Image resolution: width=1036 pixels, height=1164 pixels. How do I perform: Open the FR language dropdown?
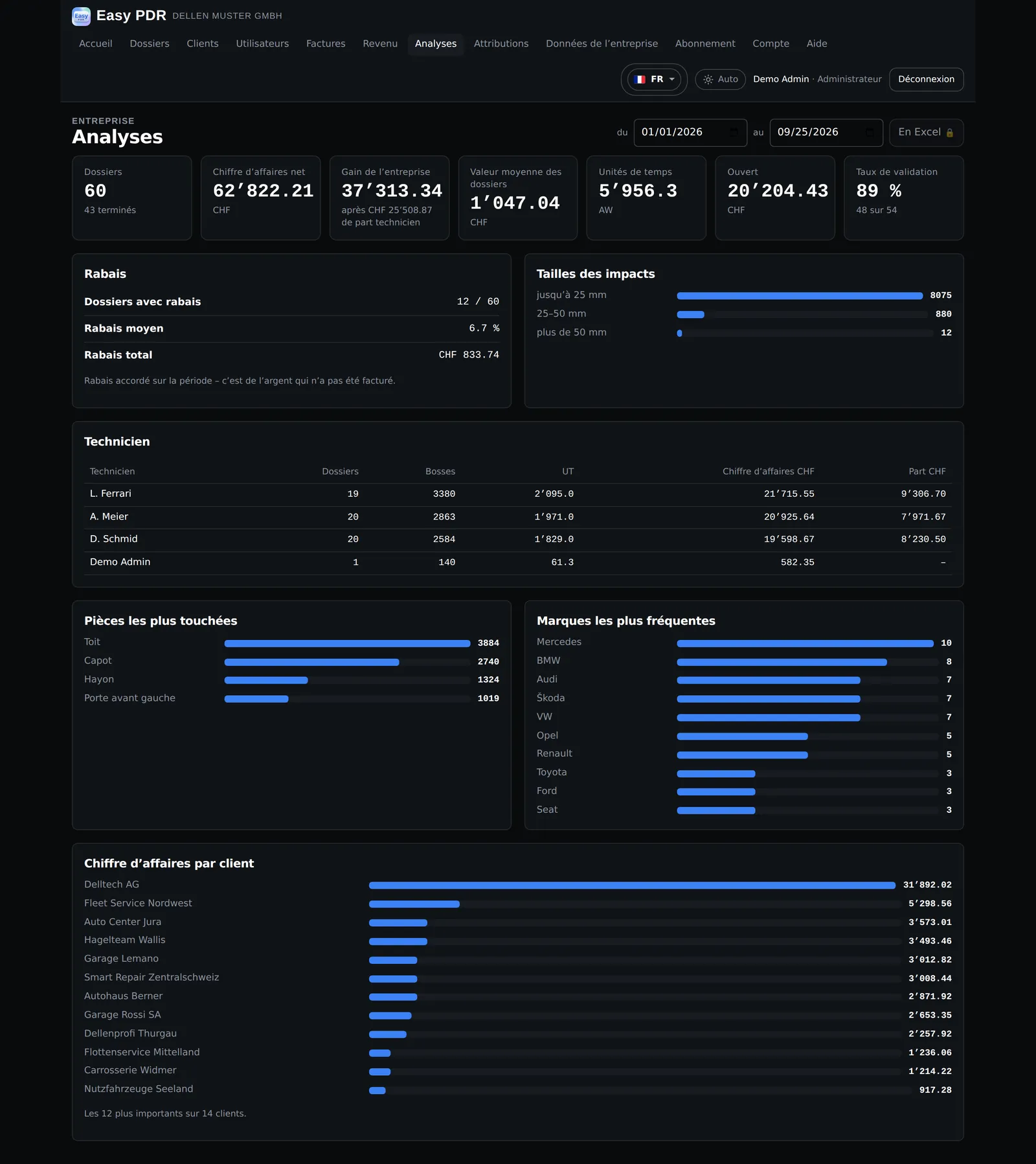[654, 79]
